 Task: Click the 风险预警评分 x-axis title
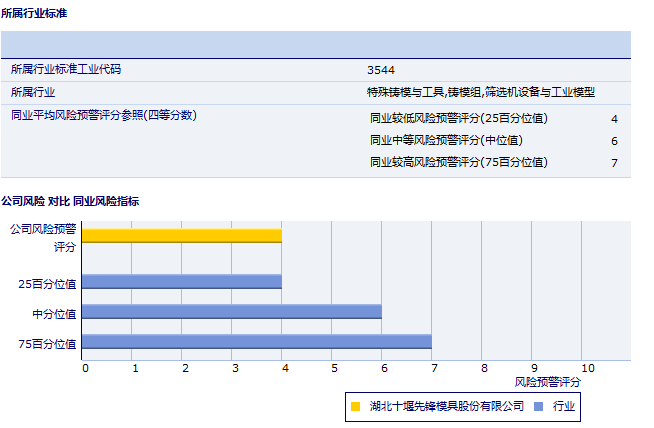pos(547,382)
